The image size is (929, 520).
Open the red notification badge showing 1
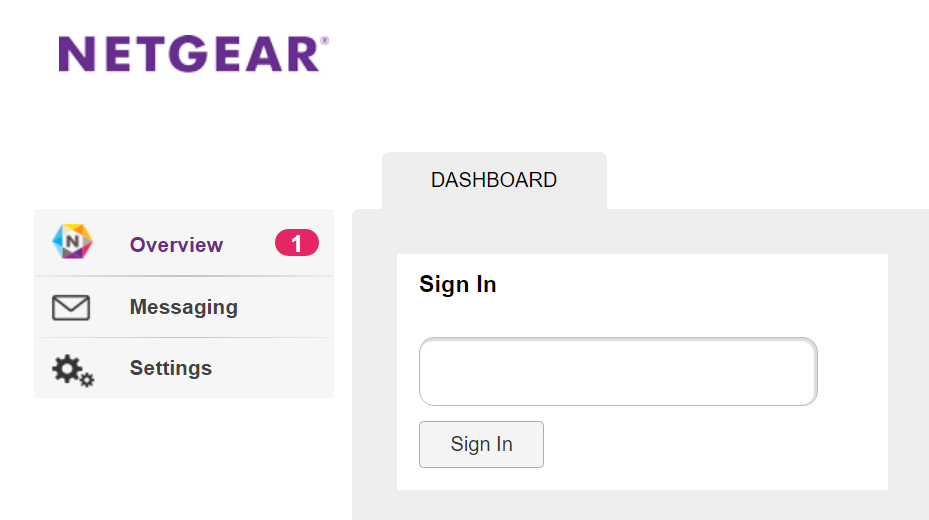coord(297,243)
